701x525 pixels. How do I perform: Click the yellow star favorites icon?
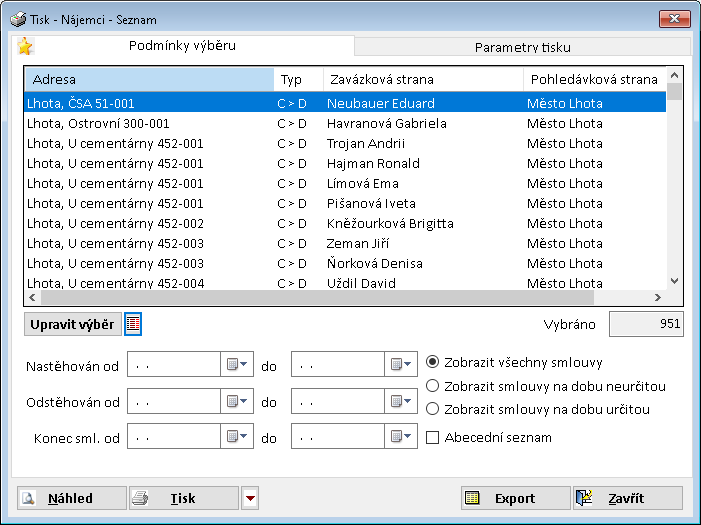[25, 46]
